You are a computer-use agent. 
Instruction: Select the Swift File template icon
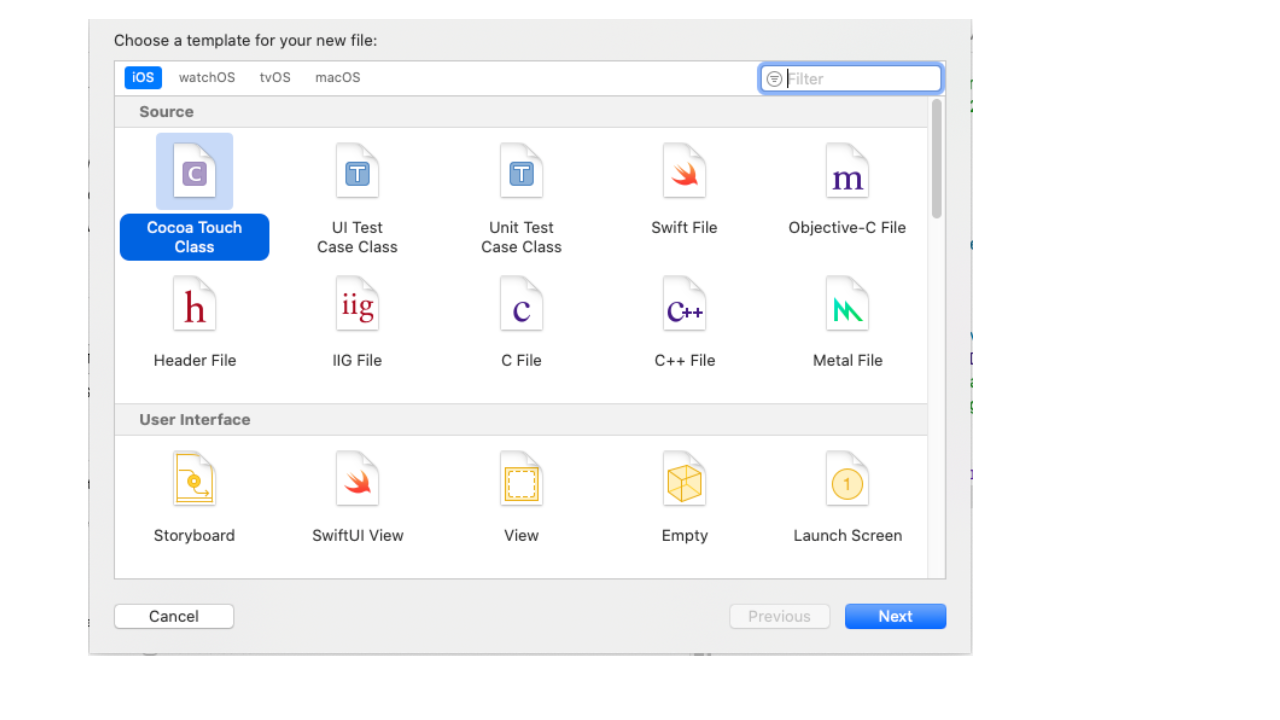coord(684,172)
